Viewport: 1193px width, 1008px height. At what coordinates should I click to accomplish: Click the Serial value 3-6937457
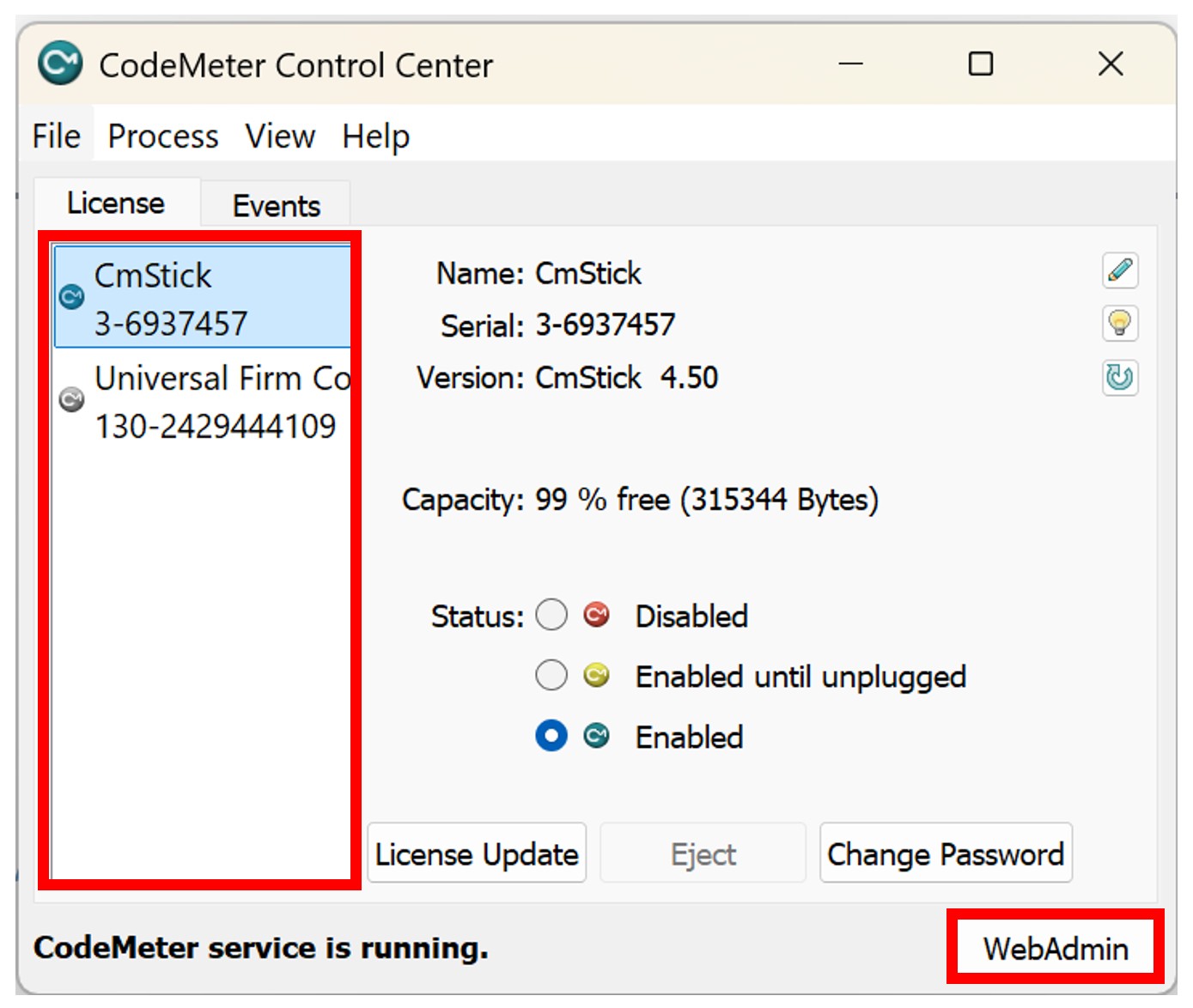point(606,325)
